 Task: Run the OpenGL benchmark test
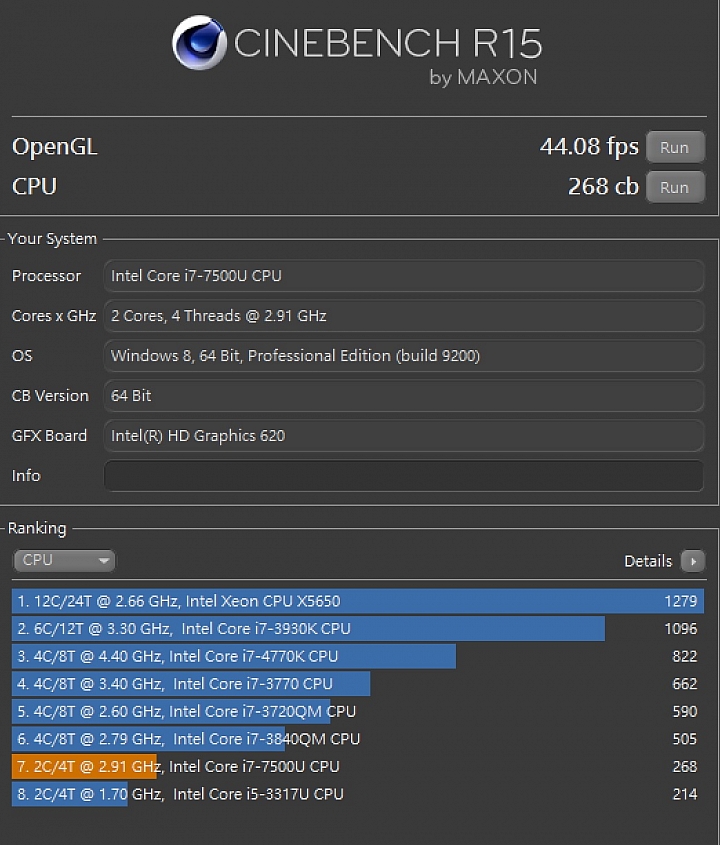(674, 147)
